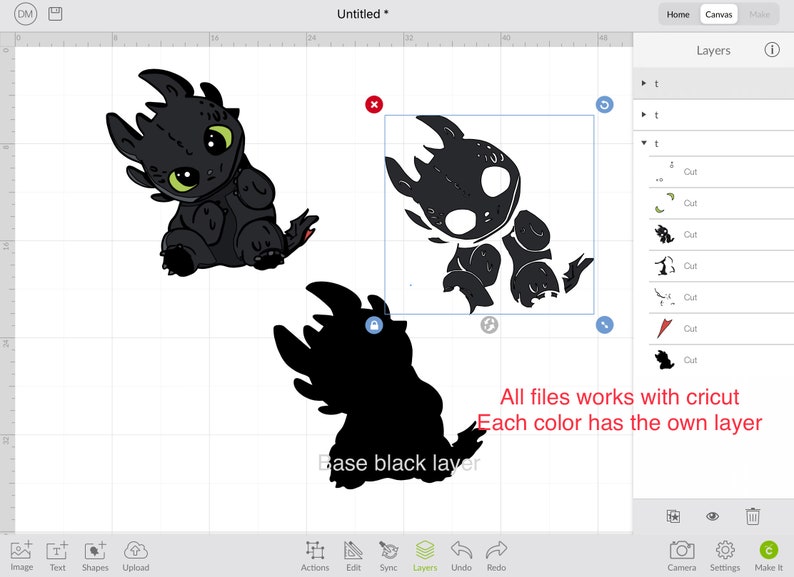Click the group layers icon in Layers footer

pos(673,516)
